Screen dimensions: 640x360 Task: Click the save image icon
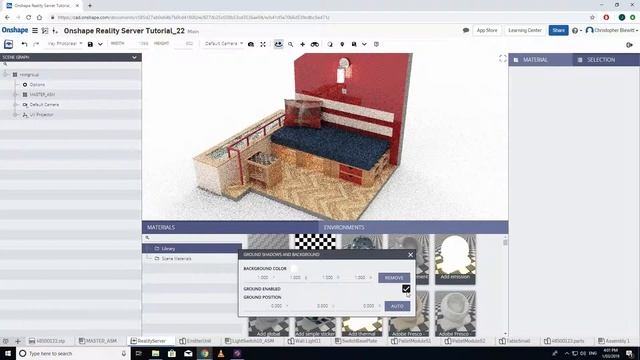(90, 44)
